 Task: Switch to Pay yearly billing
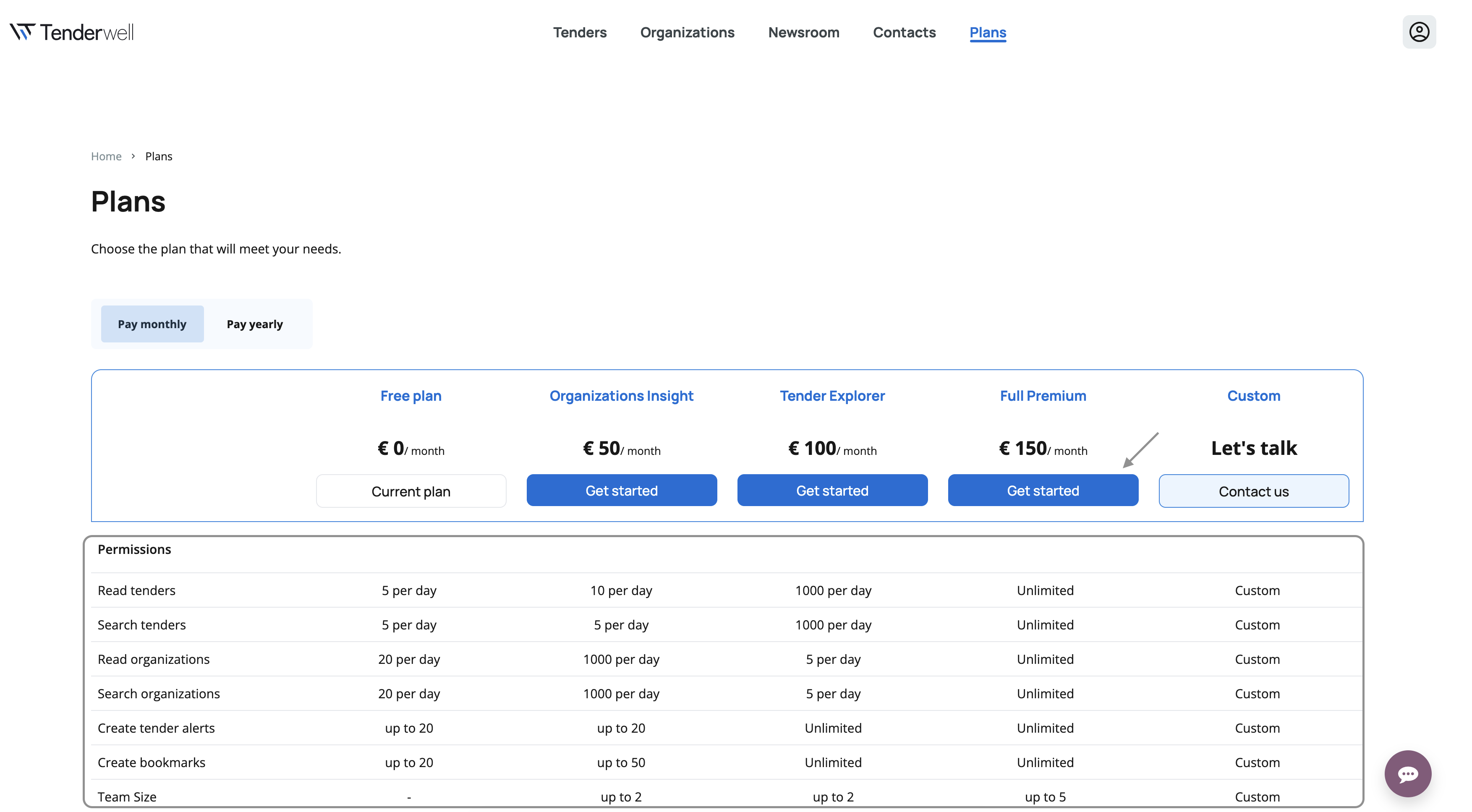254,324
